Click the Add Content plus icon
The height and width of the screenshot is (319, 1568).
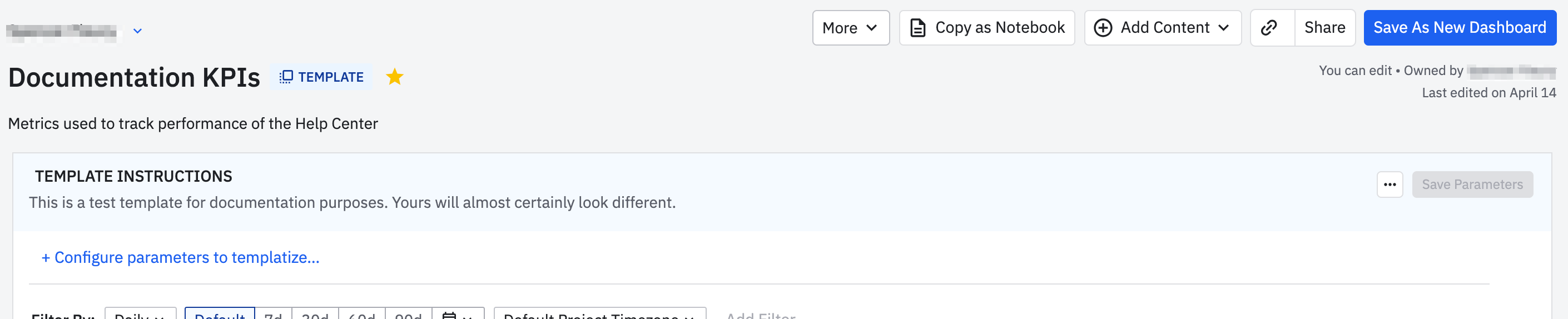[1103, 27]
